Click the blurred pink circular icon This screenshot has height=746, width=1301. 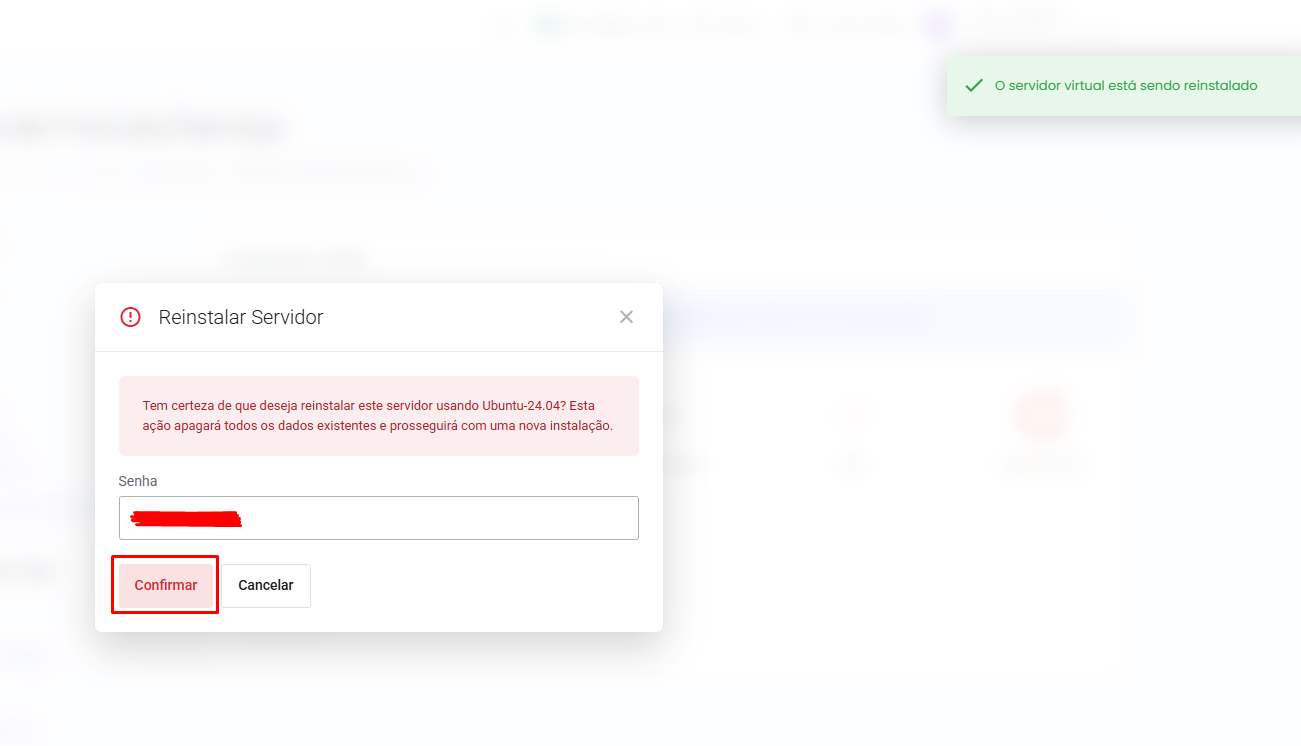(853, 413)
